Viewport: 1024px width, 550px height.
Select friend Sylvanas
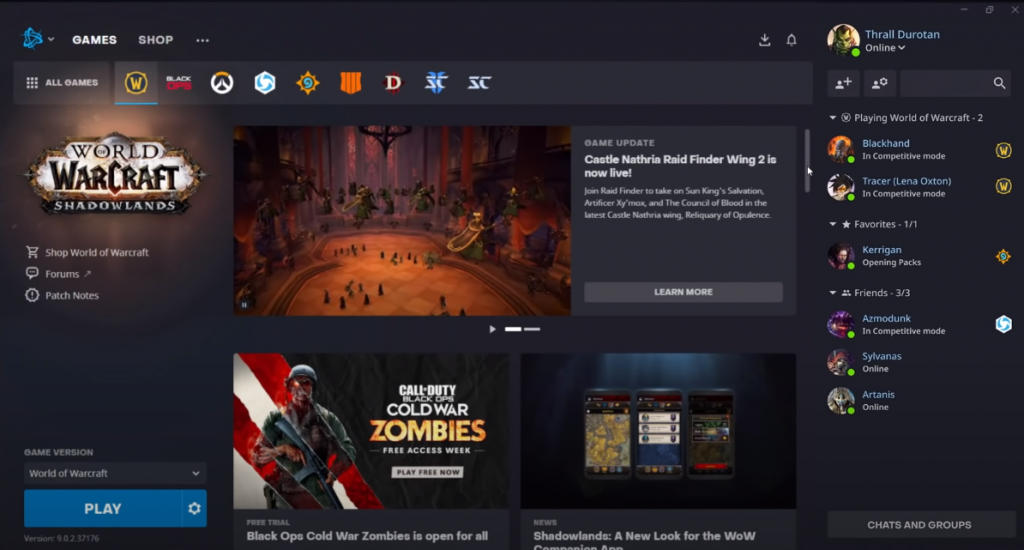pos(920,362)
